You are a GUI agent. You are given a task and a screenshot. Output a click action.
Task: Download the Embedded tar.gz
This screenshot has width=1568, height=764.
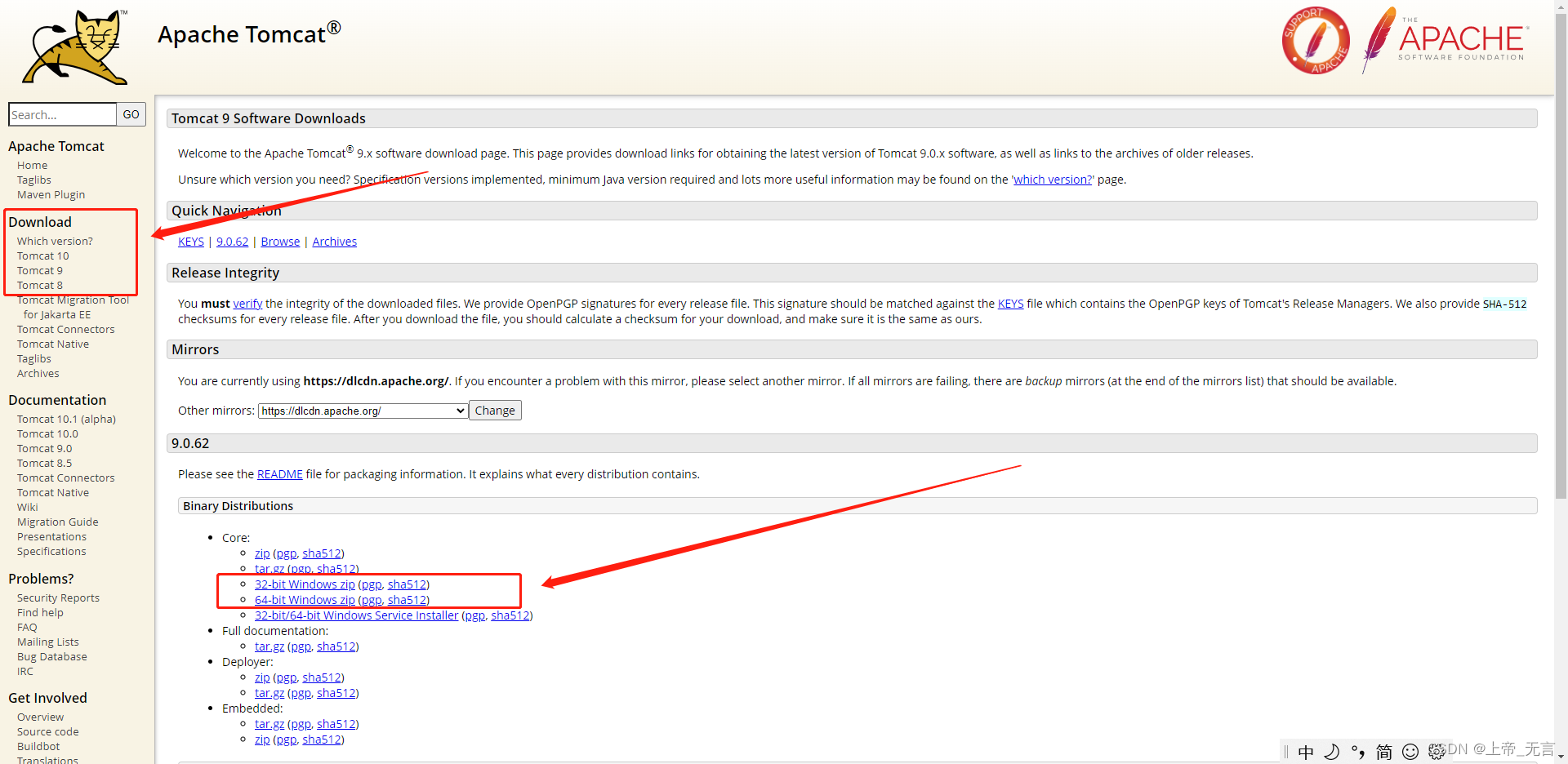click(269, 724)
